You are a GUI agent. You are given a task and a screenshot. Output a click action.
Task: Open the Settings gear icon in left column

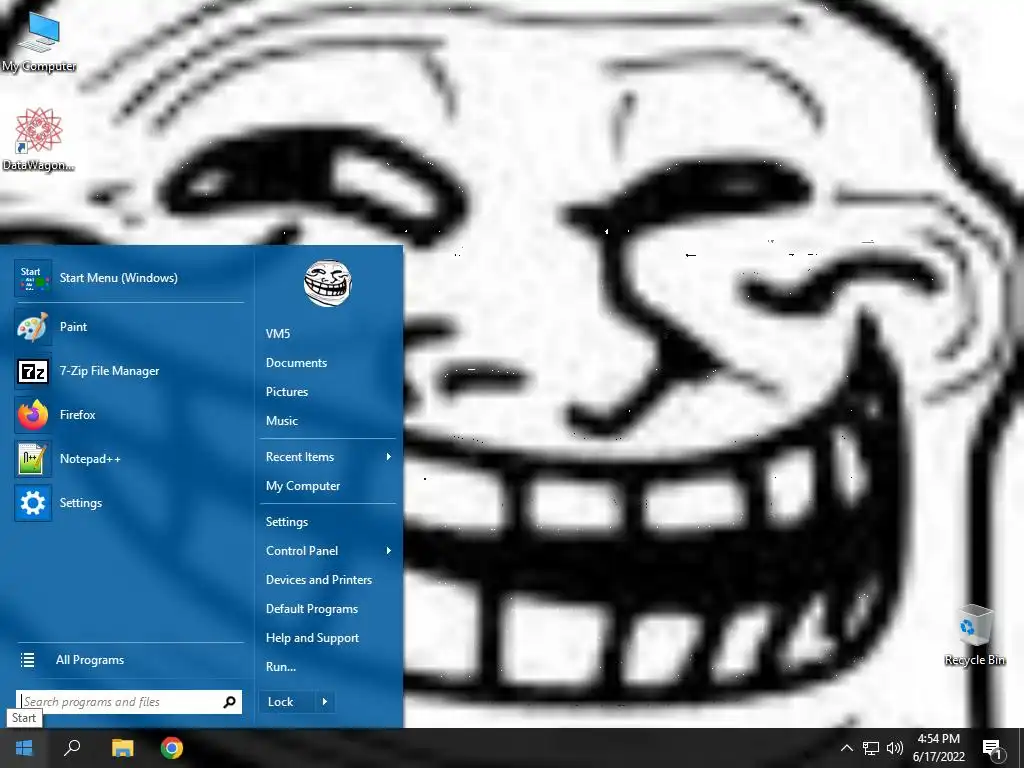click(33, 503)
